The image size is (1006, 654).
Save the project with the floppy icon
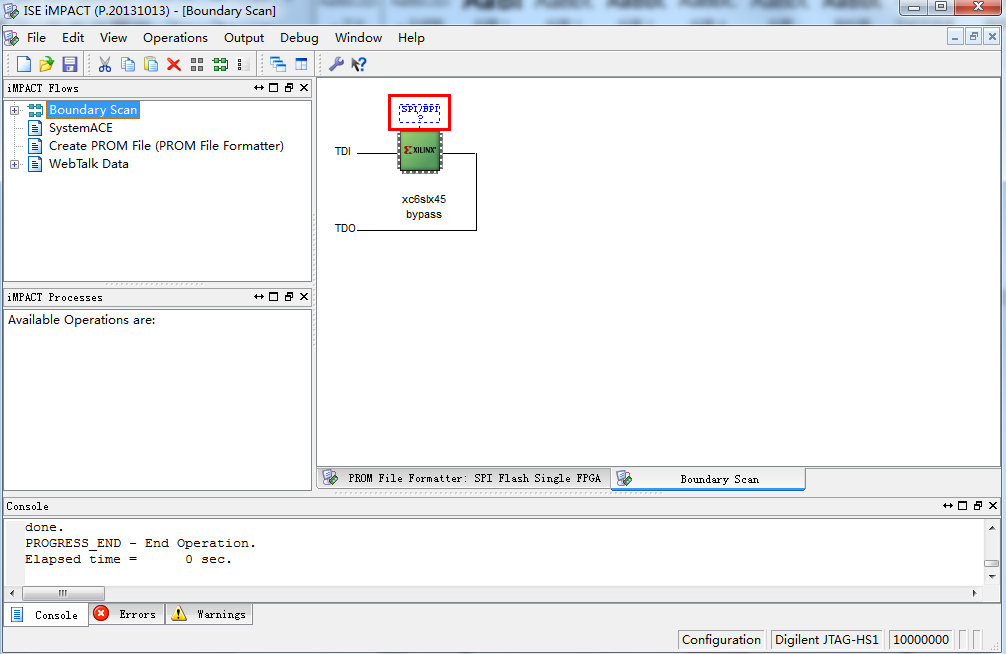(70, 64)
